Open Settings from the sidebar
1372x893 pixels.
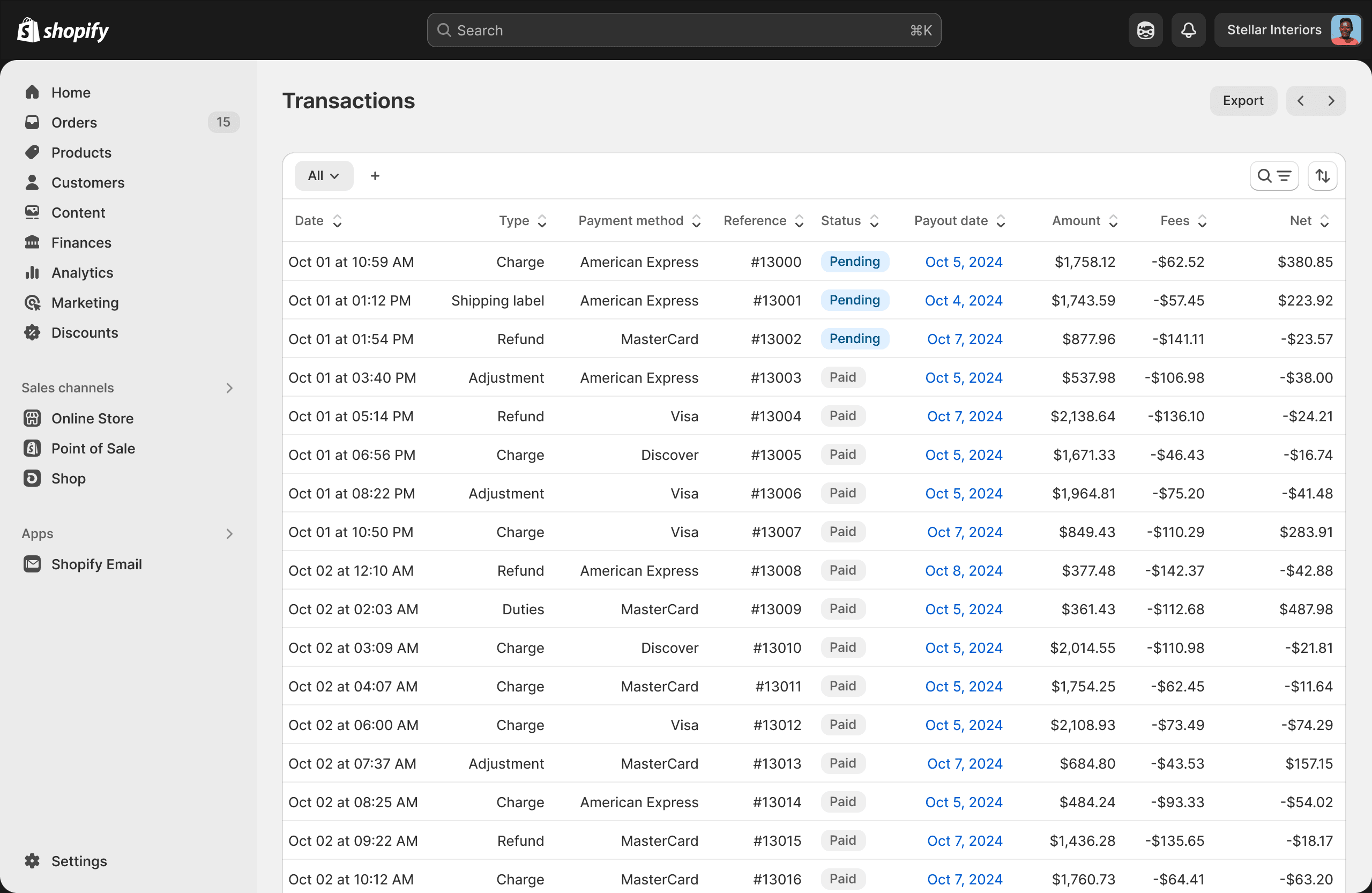[x=79, y=861]
